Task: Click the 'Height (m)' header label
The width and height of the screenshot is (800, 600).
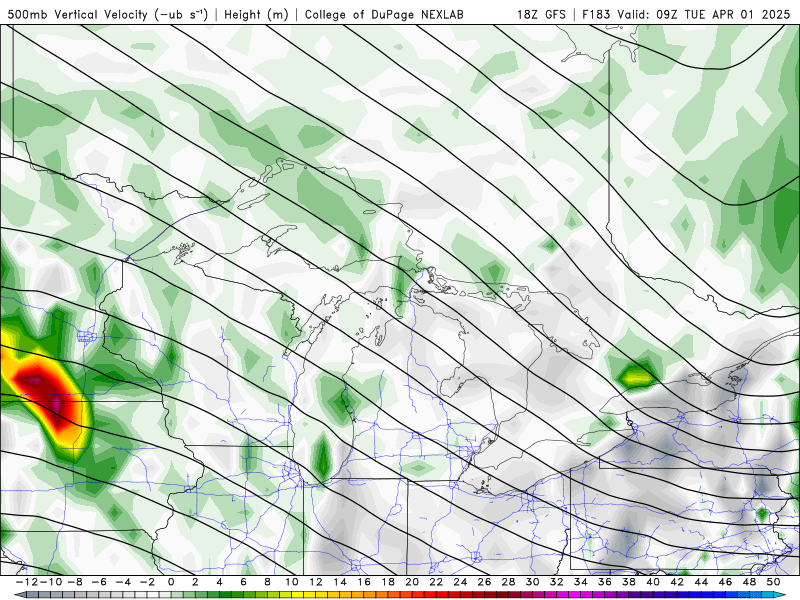Action: pyautogui.click(x=257, y=14)
